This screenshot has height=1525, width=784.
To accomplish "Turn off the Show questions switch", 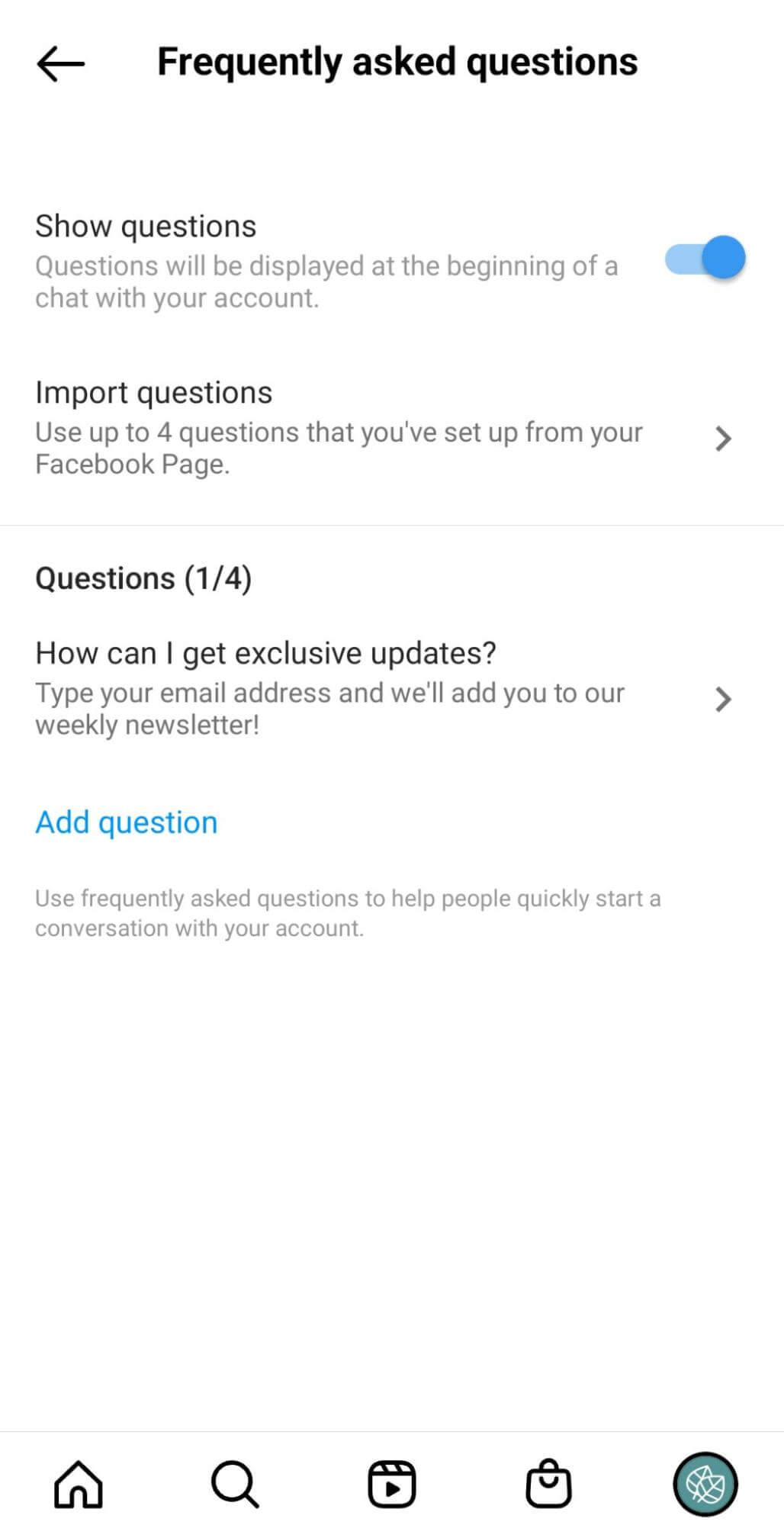I will (705, 257).
